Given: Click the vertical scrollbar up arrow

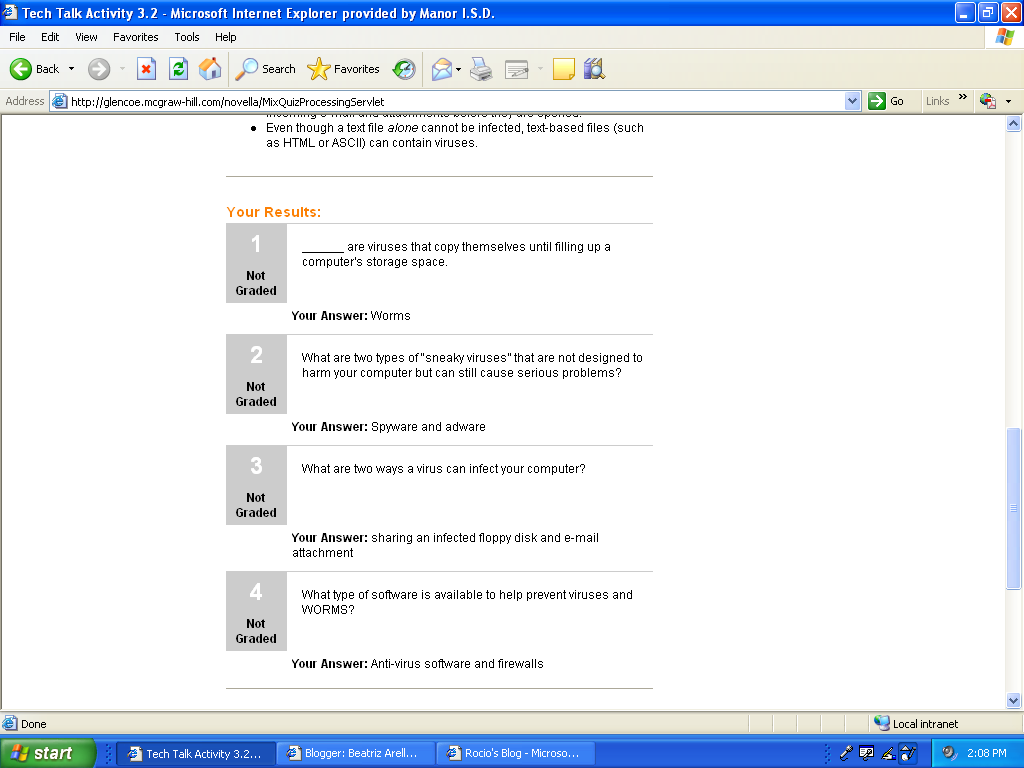Looking at the screenshot, I should click(x=1014, y=123).
